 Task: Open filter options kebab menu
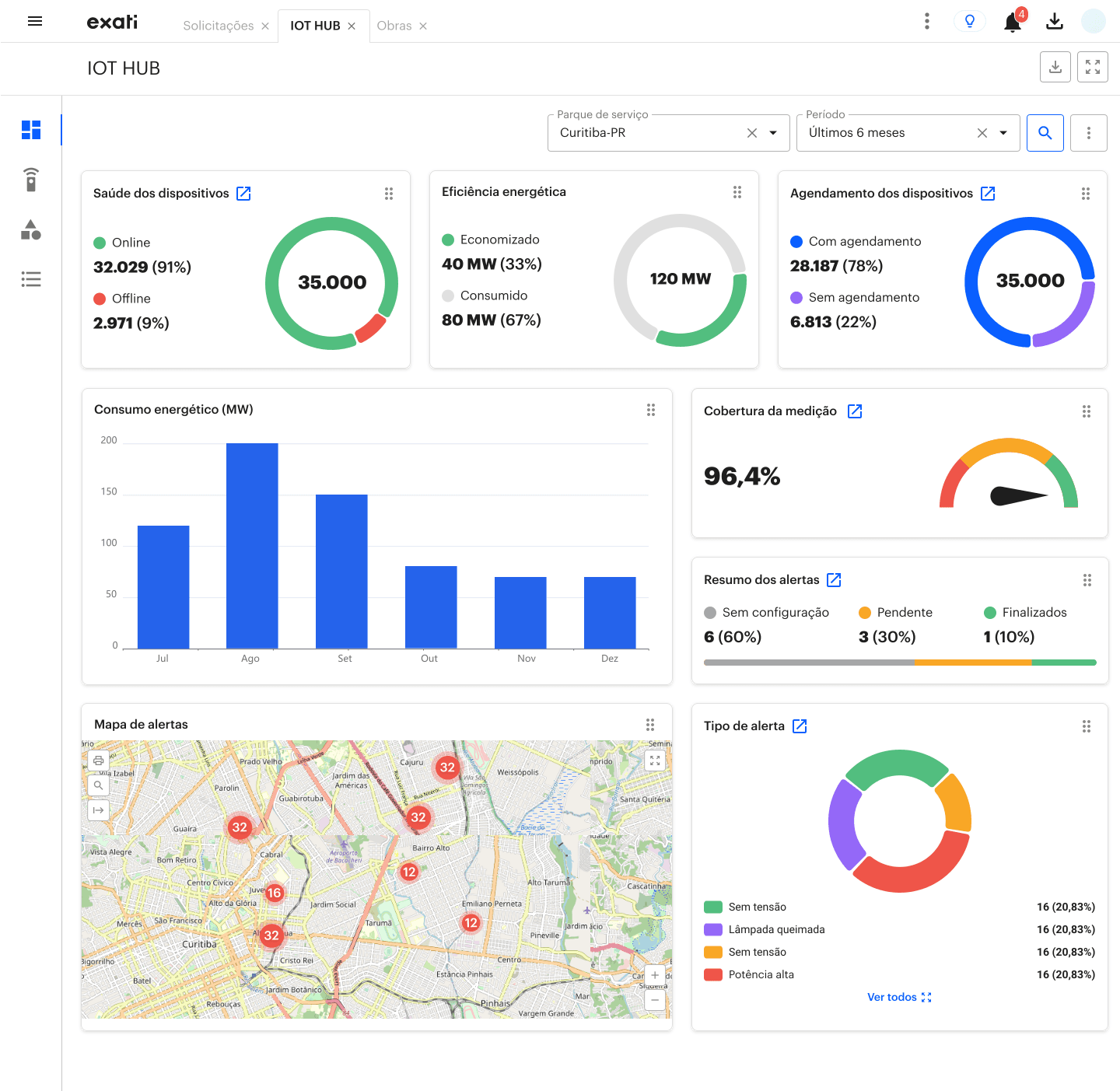click(x=1089, y=133)
